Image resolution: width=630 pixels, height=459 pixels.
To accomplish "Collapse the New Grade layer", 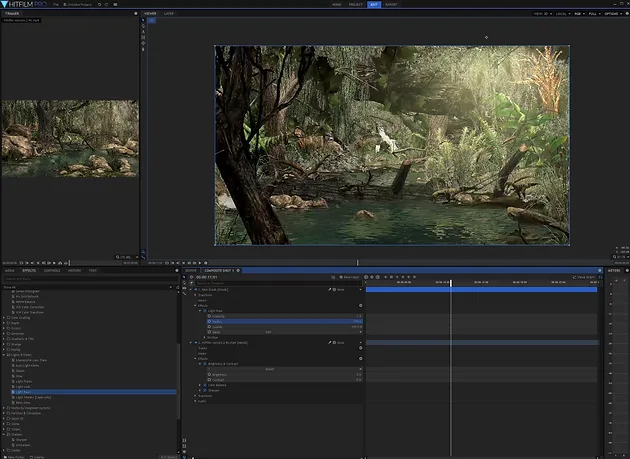I will coord(191,289).
